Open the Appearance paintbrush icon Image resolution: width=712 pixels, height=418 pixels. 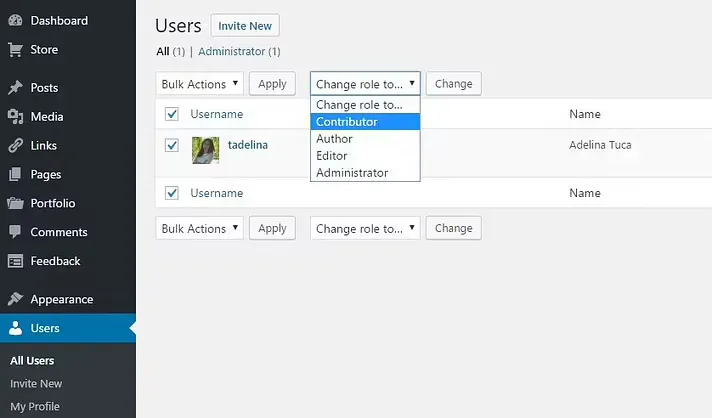pyautogui.click(x=15, y=299)
